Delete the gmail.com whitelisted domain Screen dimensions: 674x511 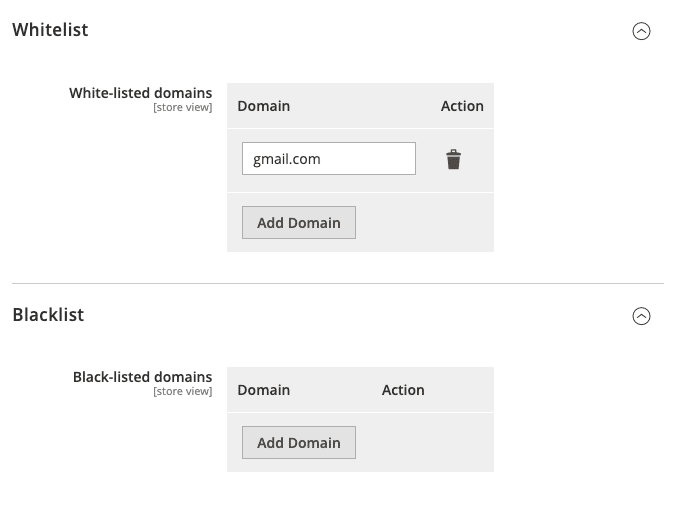(453, 159)
